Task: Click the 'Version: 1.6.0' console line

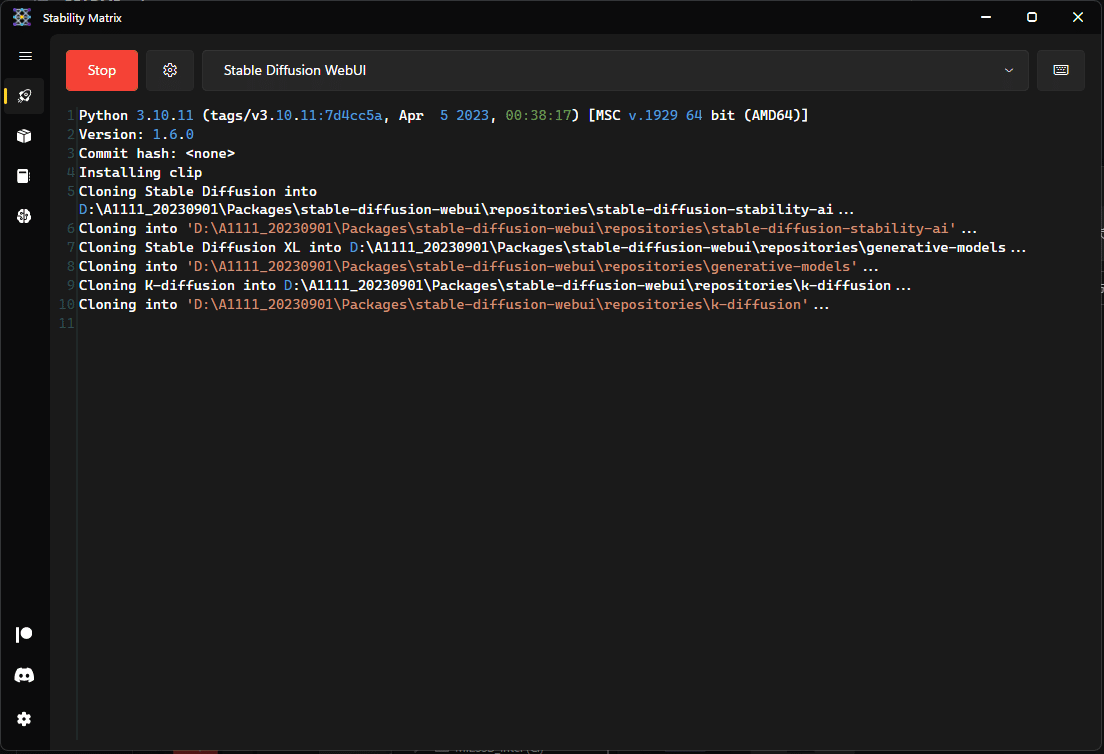Action: [x=136, y=134]
